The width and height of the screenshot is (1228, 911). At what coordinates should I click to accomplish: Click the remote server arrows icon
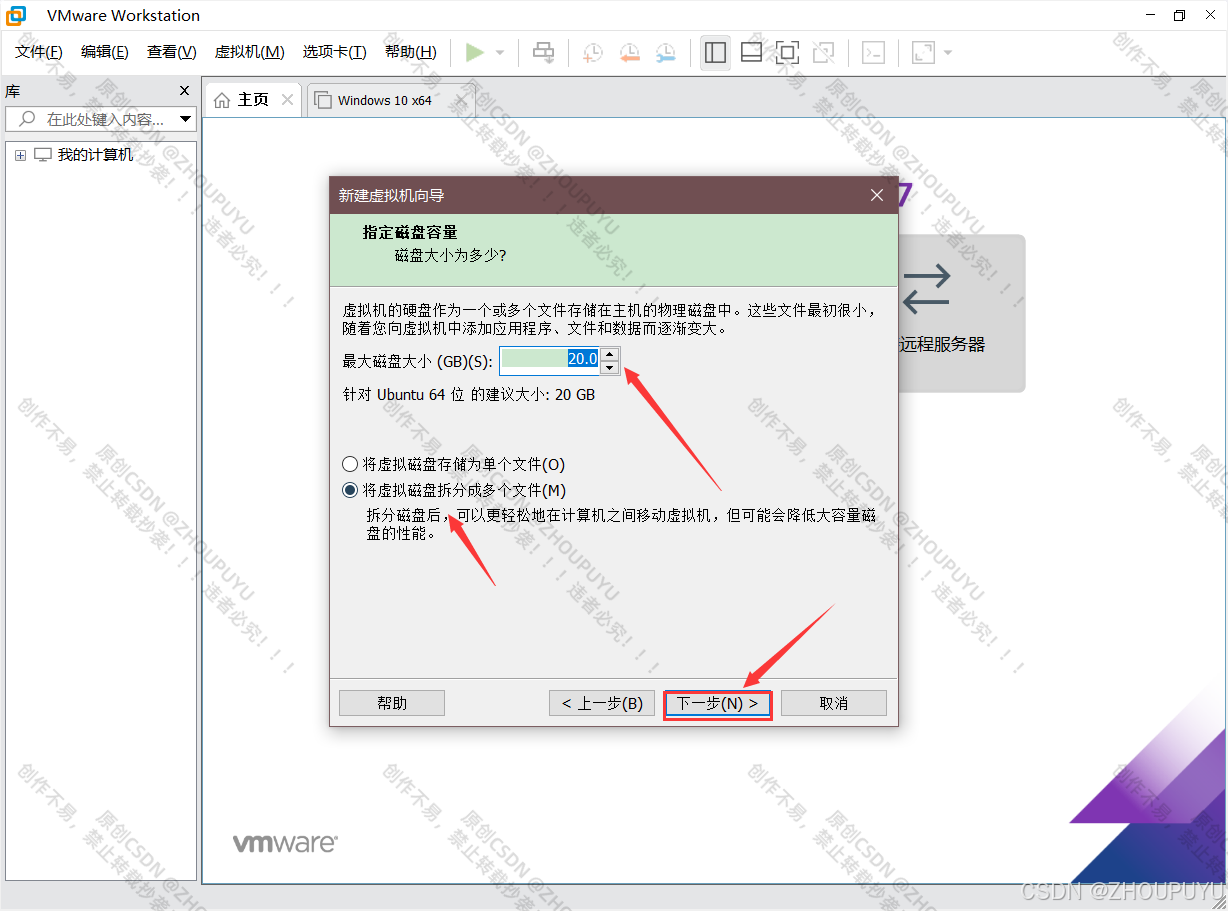[x=927, y=288]
